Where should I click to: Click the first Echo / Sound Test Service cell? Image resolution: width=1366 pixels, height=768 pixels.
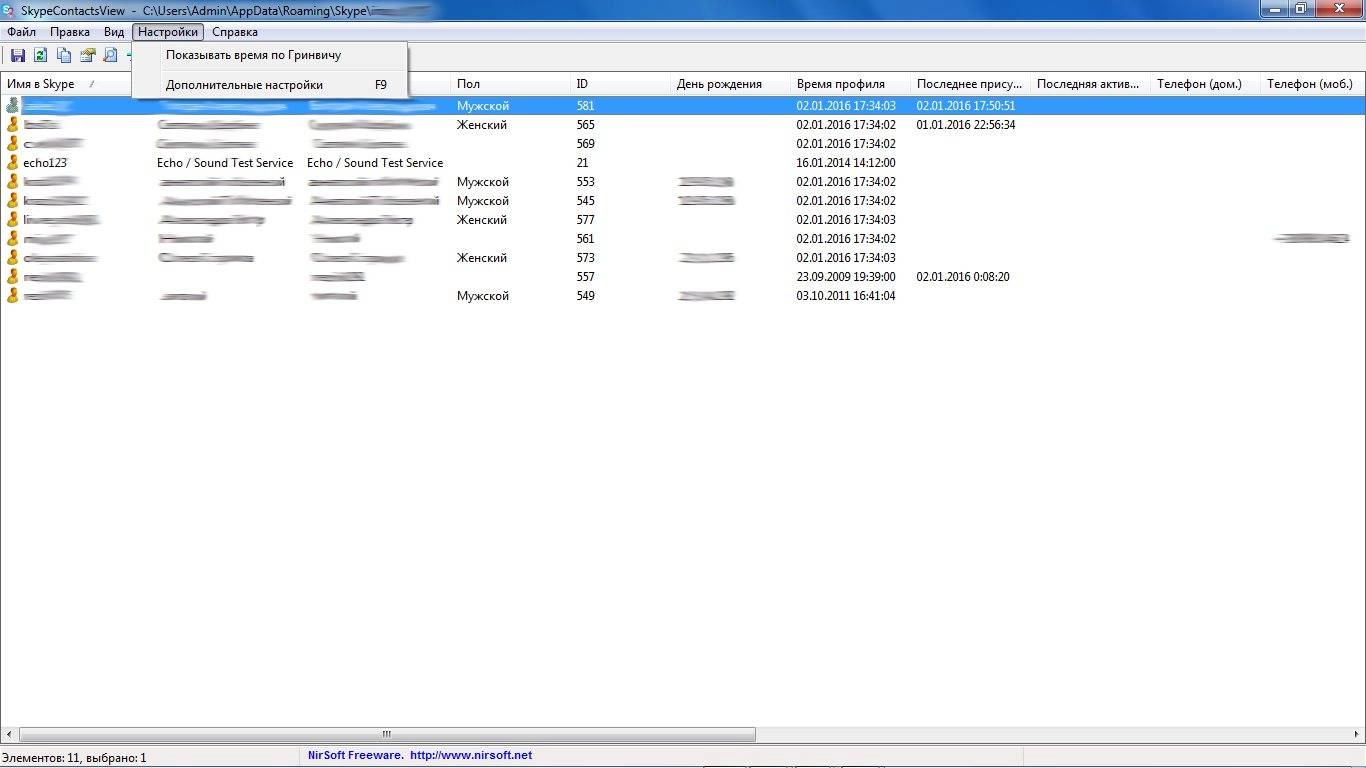tap(225, 162)
